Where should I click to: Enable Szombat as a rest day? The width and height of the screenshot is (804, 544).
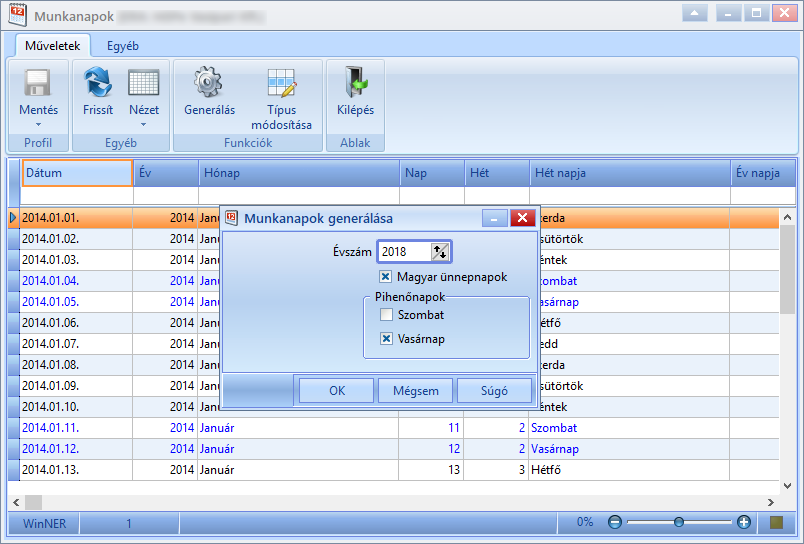click(386, 314)
